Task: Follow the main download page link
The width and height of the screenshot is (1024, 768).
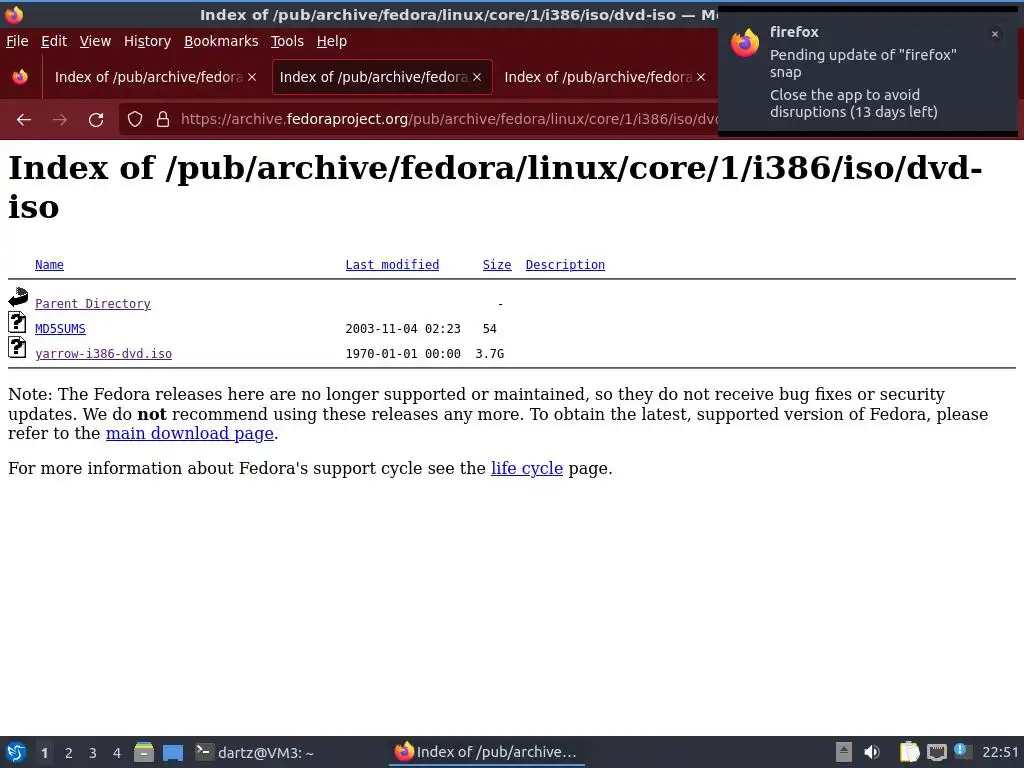Action: pyautogui.click(x=189, y=434)
